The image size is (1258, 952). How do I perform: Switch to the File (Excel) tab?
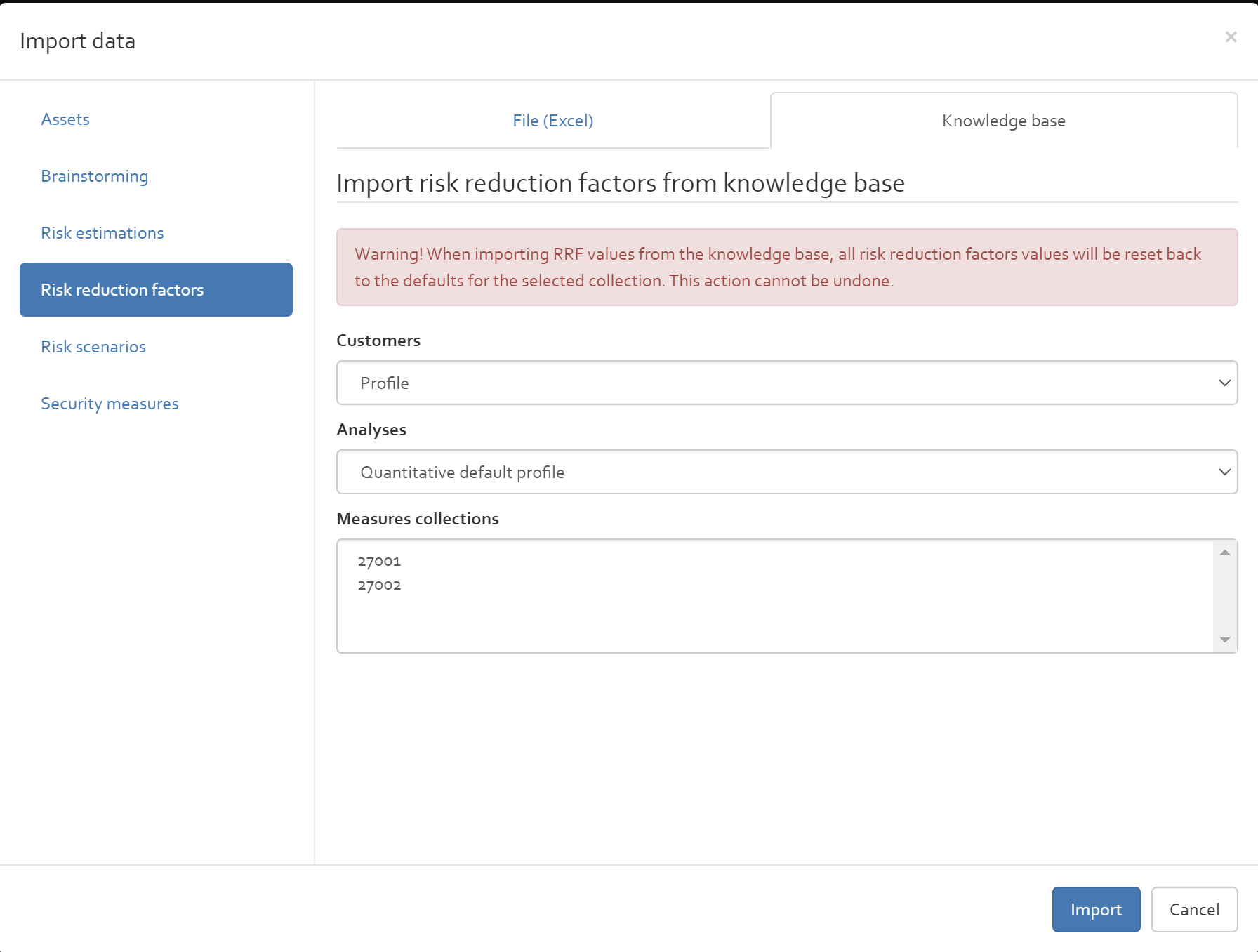click(x=553, y=121)
